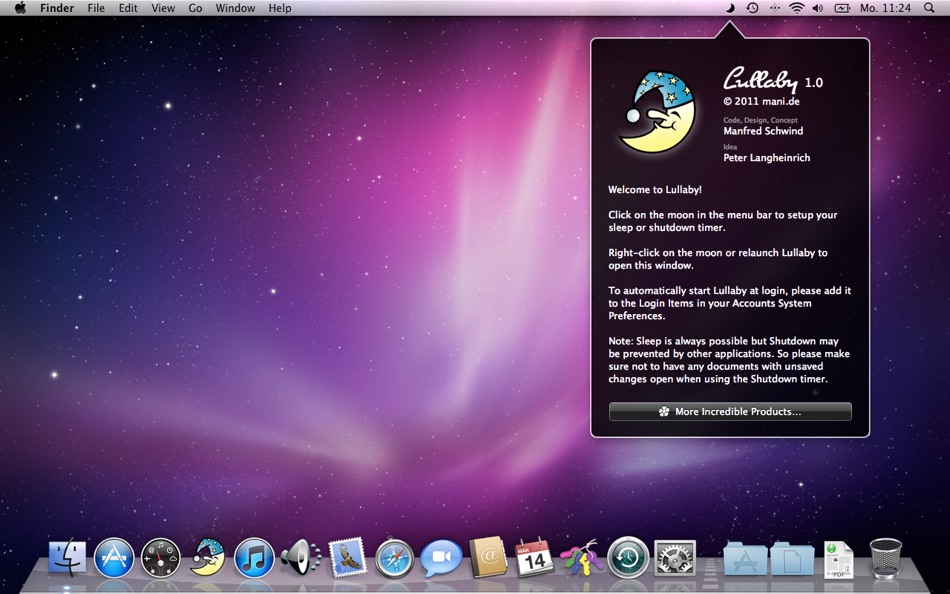The width and height of the screenshot is (950, 594).
Task: Open Mail stamp icon in Dock
Action: click(347, 557)
